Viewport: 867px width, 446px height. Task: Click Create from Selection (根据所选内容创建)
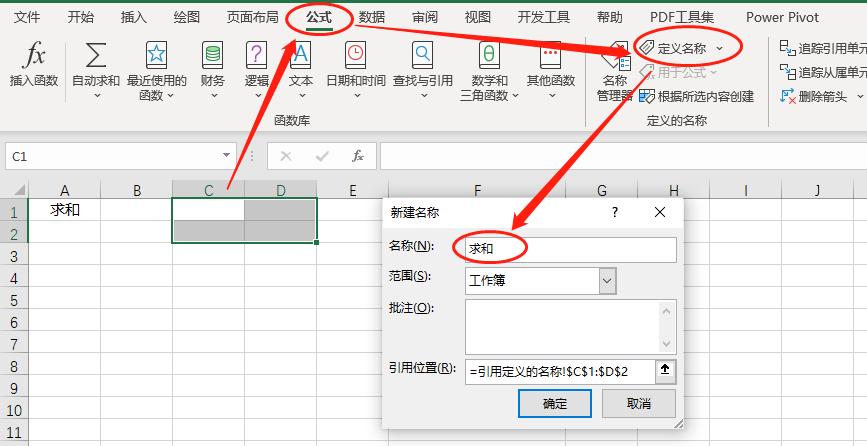point(696,97)
